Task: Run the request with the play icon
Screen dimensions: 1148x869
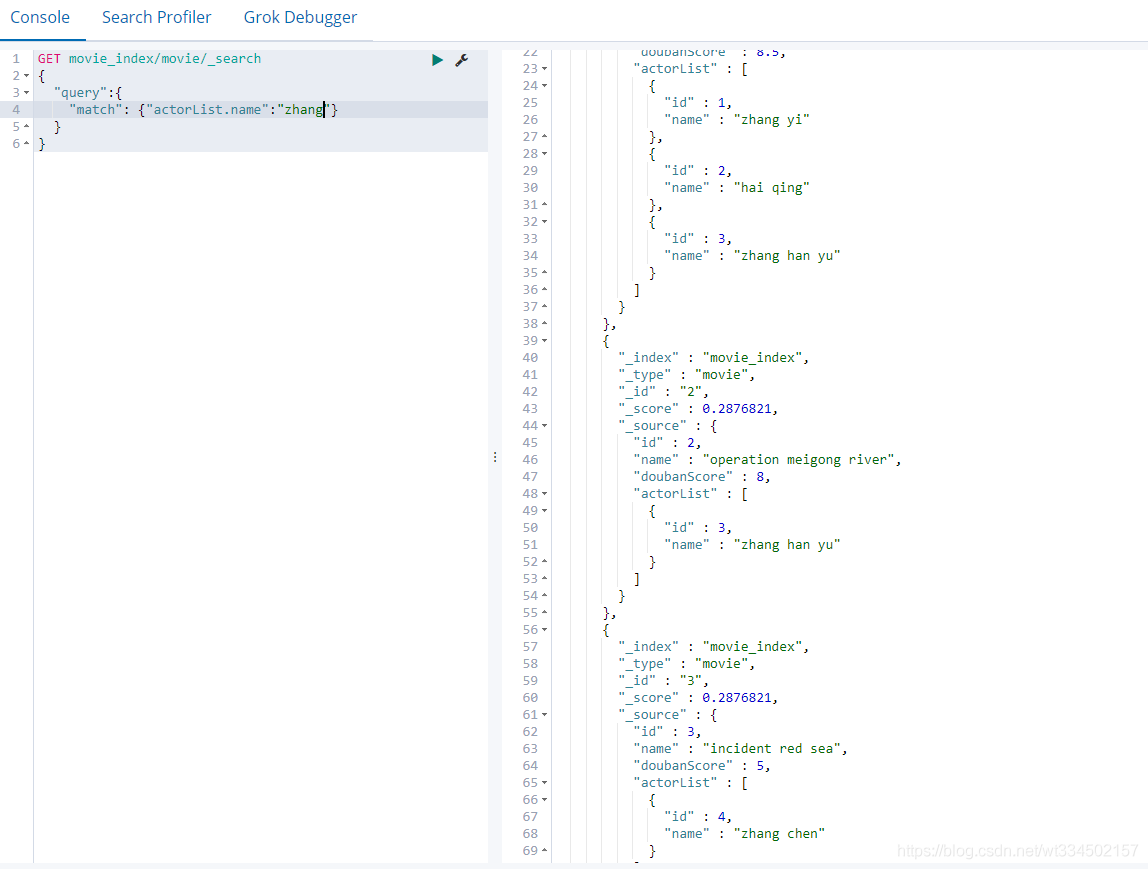Action: click(437, 60)
